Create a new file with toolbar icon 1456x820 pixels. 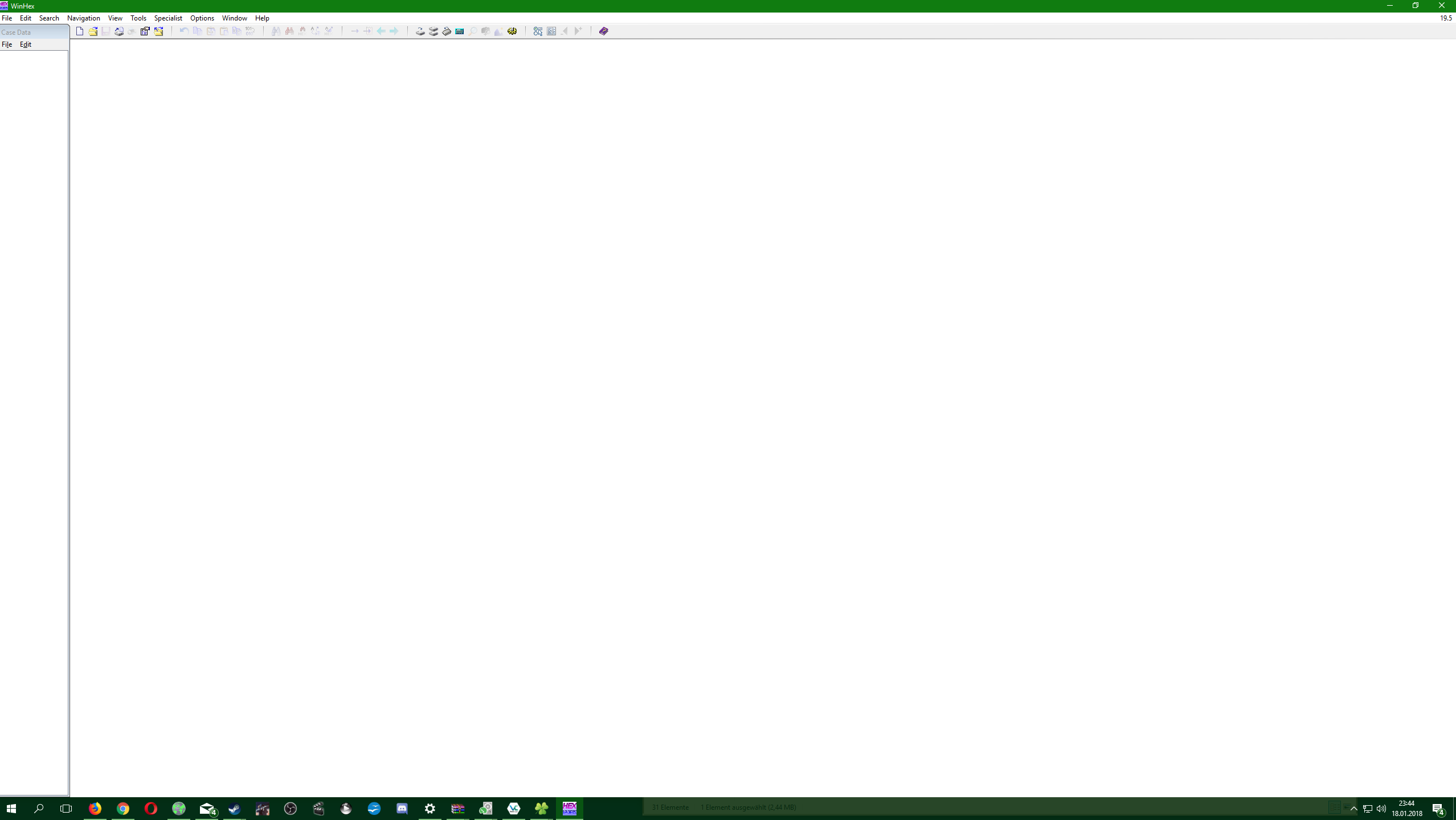(x=80, y=31)
